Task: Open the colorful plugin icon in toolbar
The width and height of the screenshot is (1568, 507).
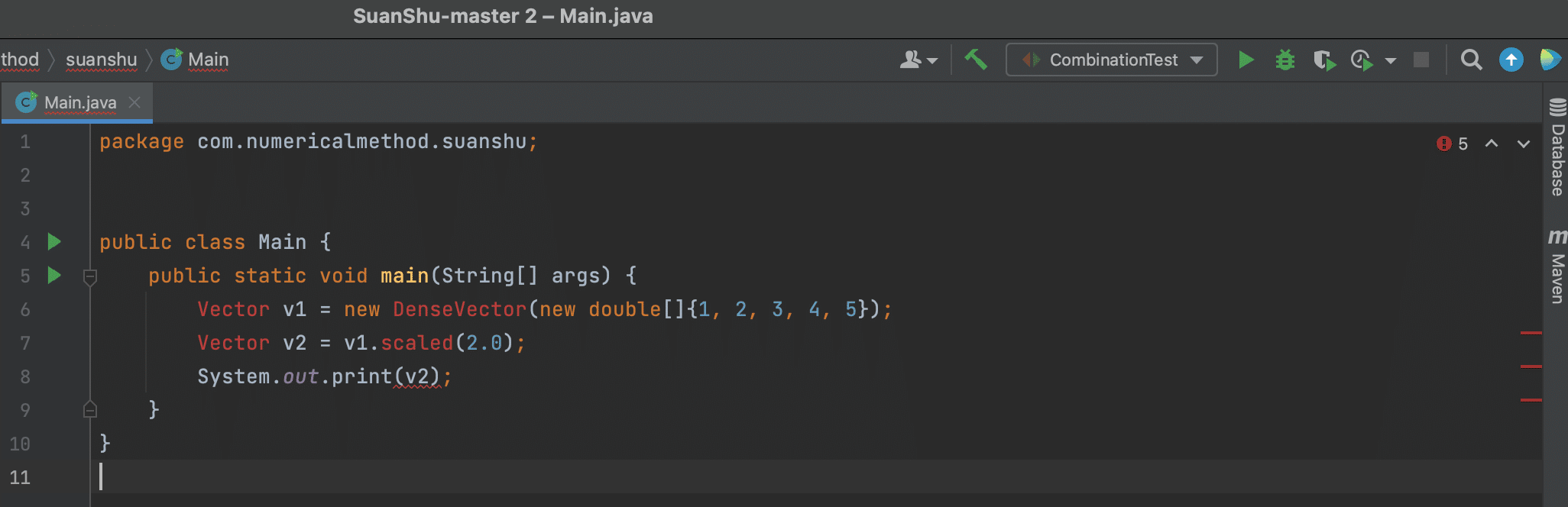Action: coord(1550,60)
